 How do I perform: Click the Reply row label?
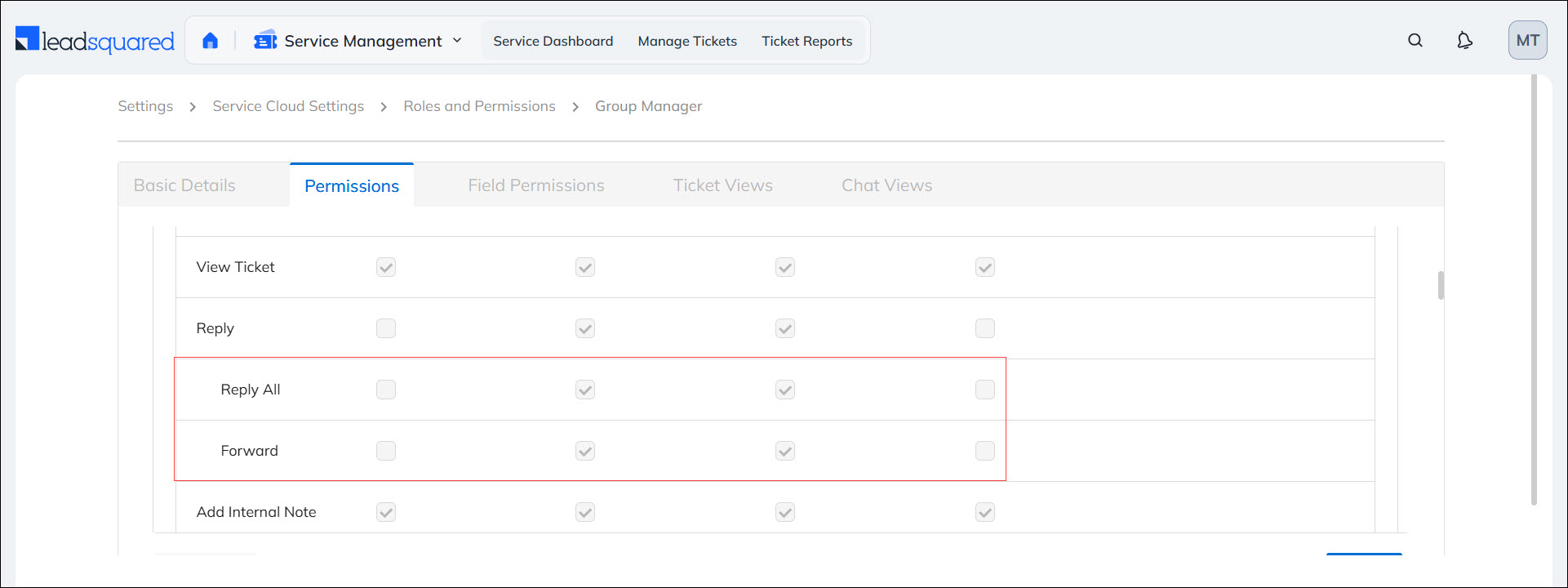point(215,328)
